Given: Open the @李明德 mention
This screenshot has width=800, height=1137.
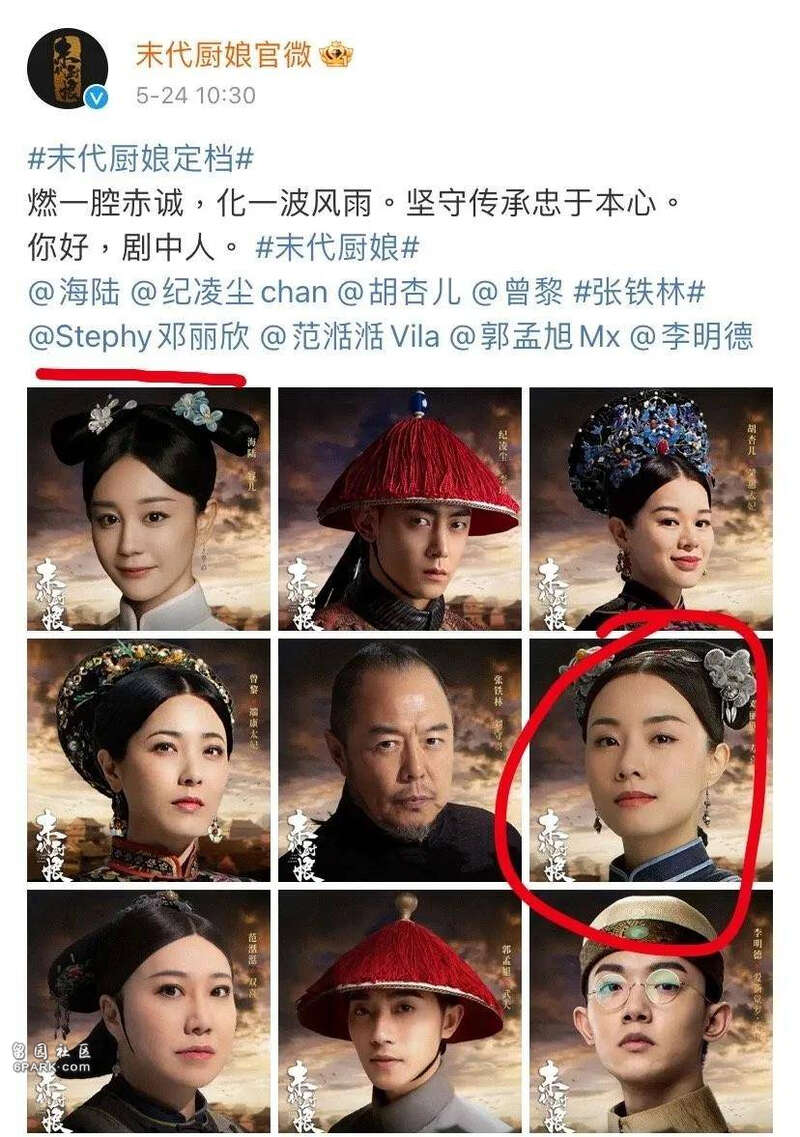Looking at the screenshot, I should point(692,336).
